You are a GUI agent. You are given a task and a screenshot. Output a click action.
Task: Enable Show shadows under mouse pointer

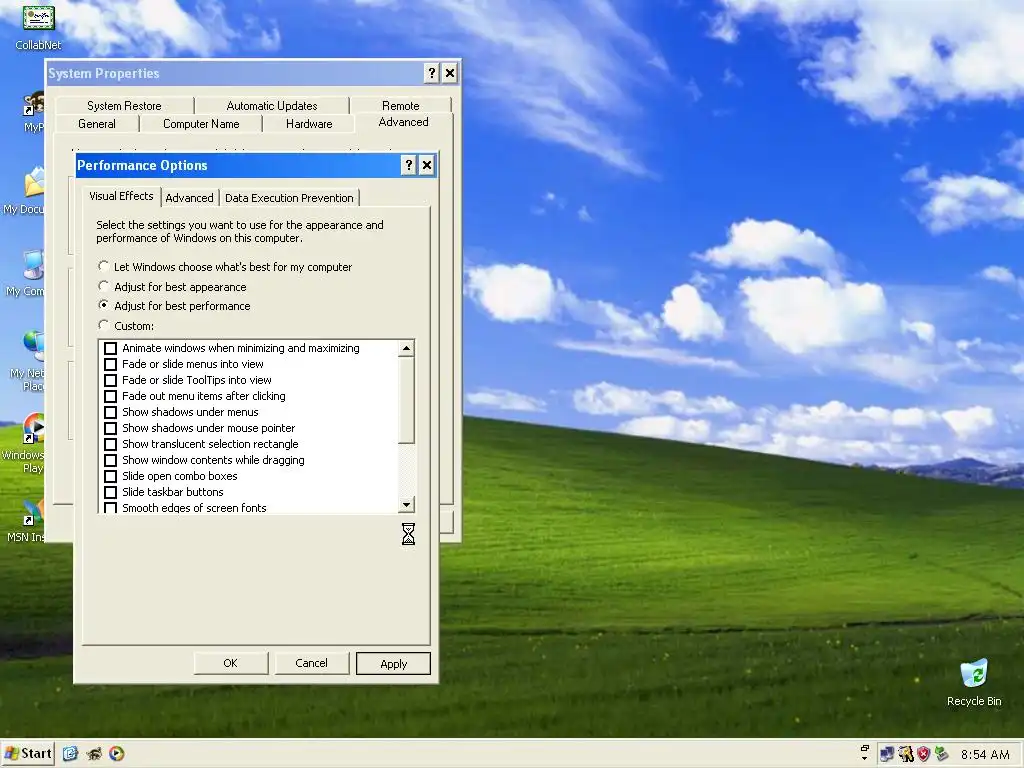tap(110, 428)
